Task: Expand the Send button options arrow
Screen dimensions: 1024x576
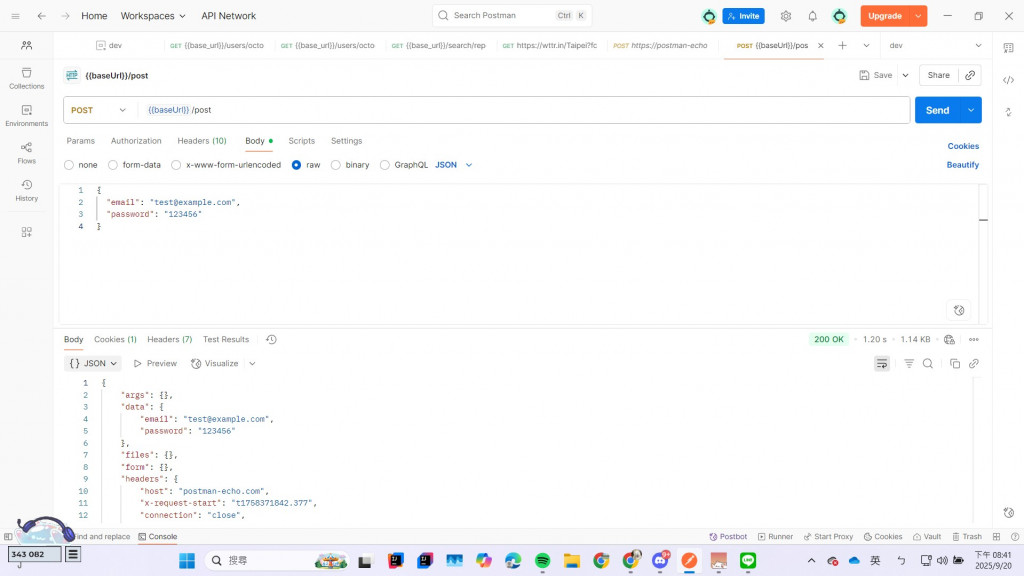Action: point(971,110)
